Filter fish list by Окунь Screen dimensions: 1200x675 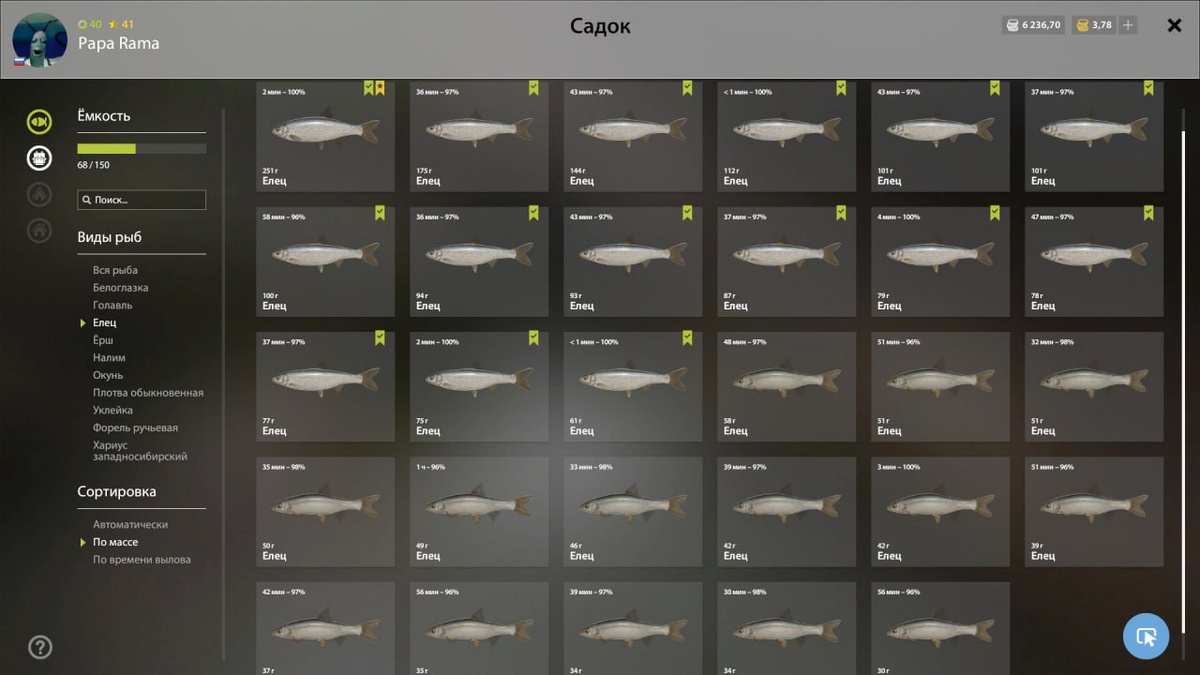click(x=108, y=375)
